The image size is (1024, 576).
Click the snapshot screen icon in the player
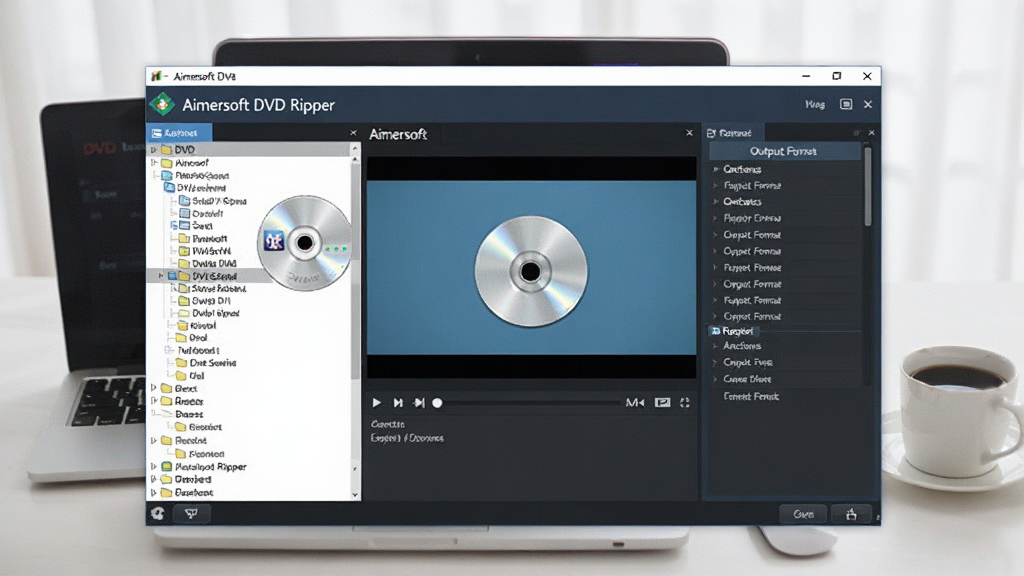[x=662, y=403]
